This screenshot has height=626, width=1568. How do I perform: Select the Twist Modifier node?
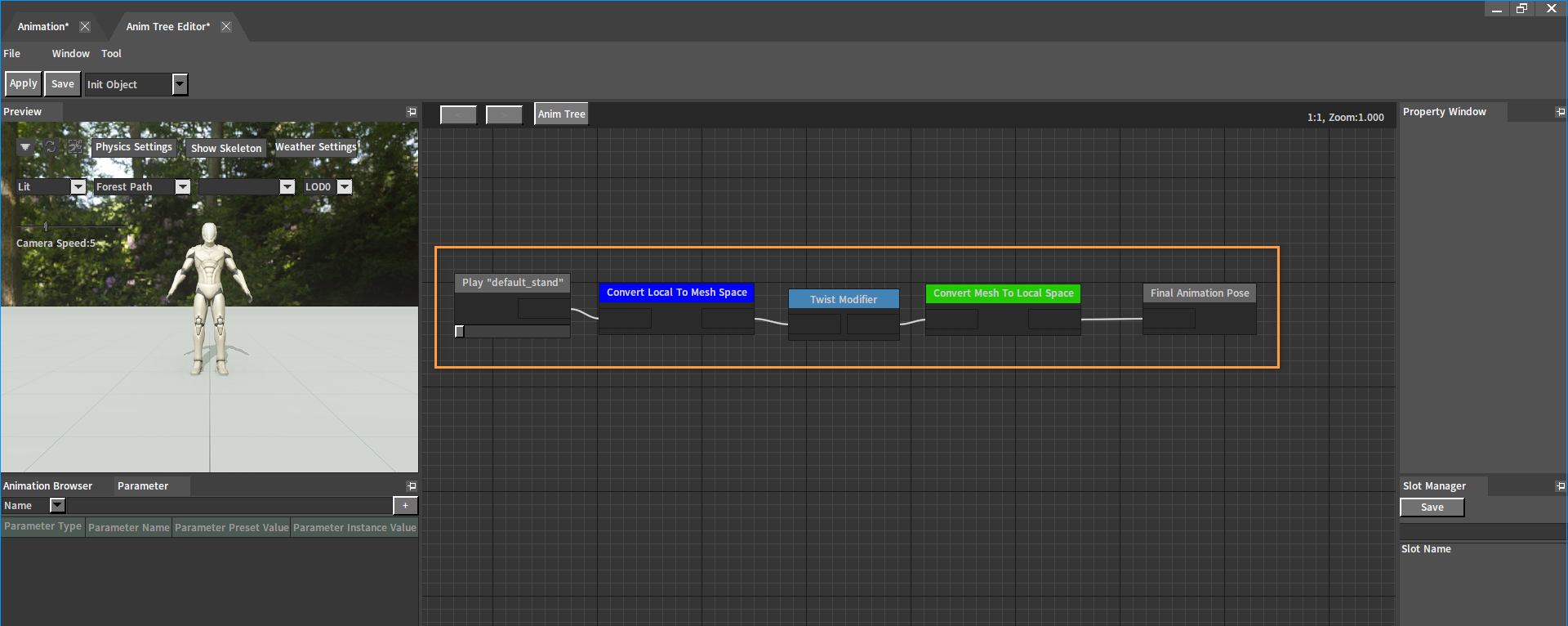coord(844,299)
